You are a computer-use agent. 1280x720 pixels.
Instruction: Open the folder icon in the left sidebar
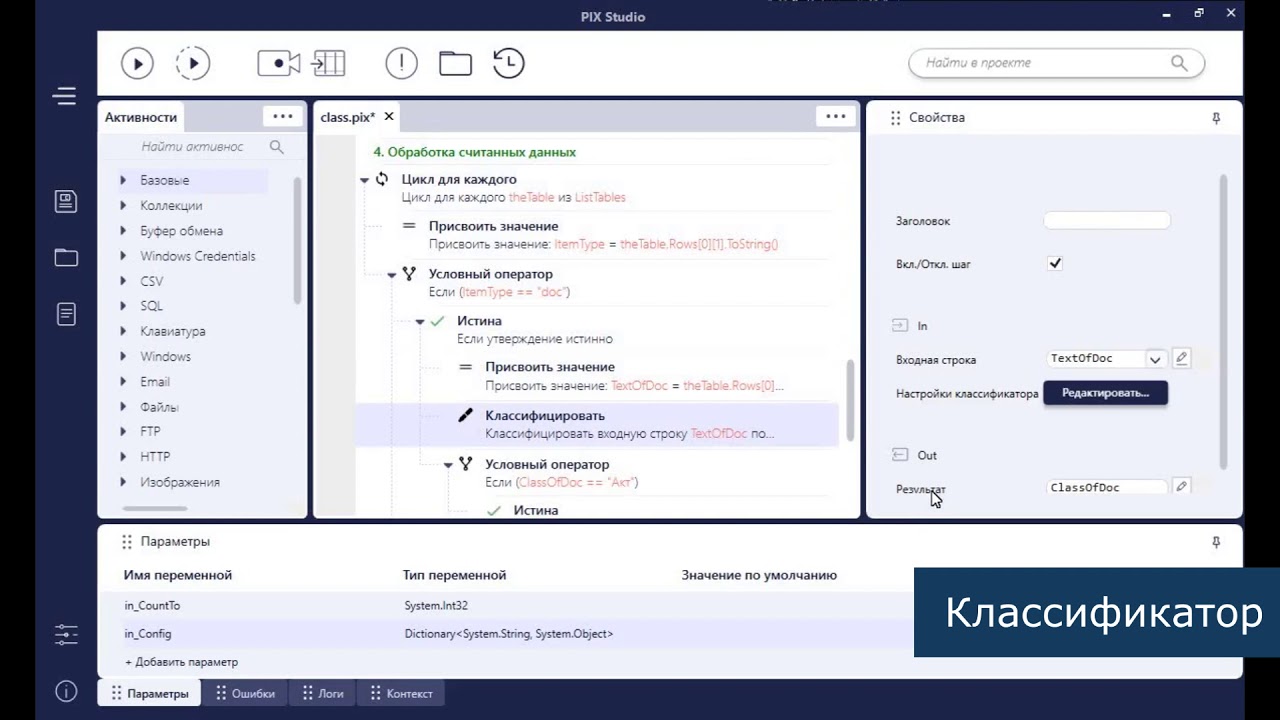tap(66, 257)
